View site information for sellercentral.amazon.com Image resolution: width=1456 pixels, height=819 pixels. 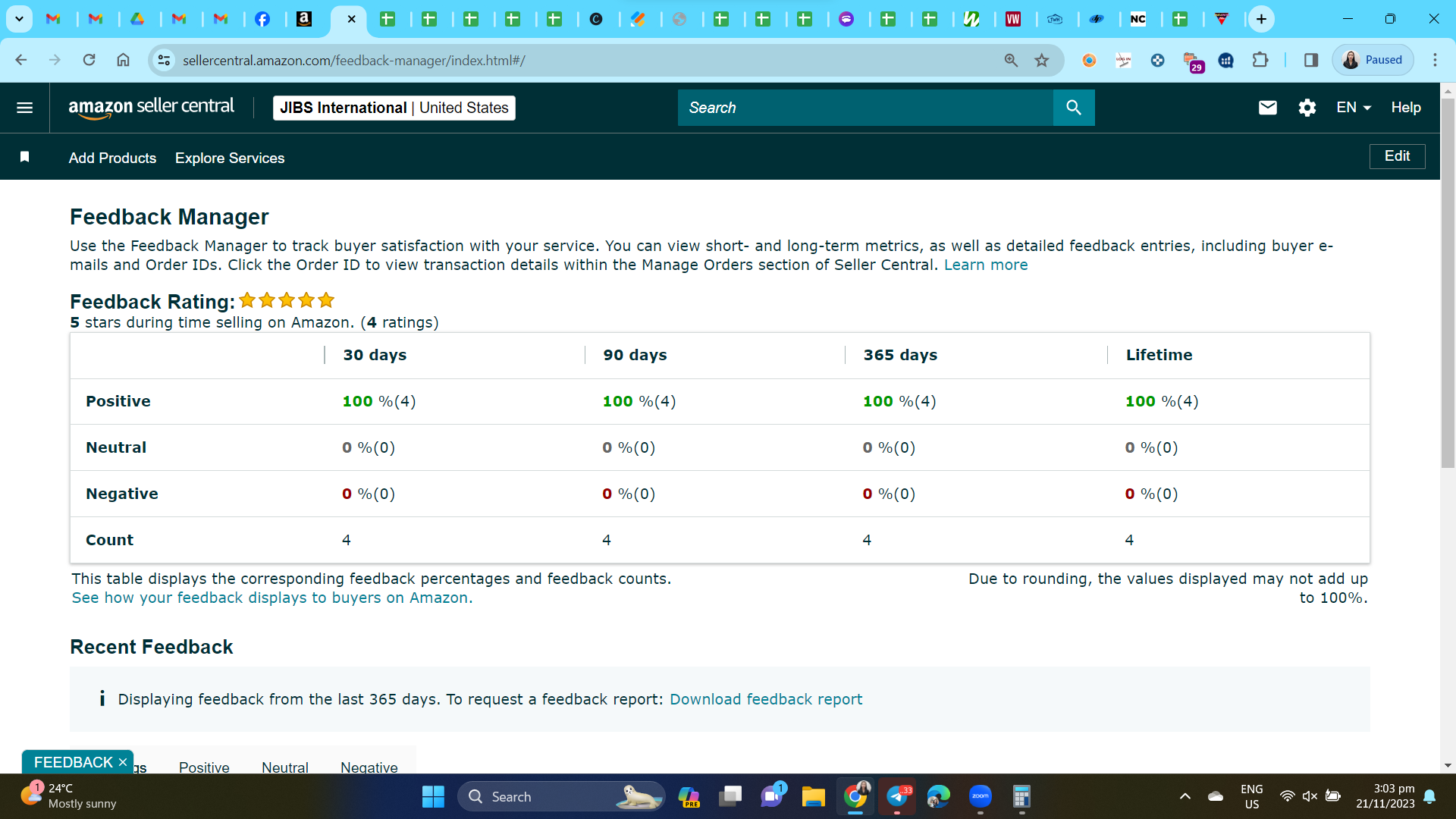(164, 60)
